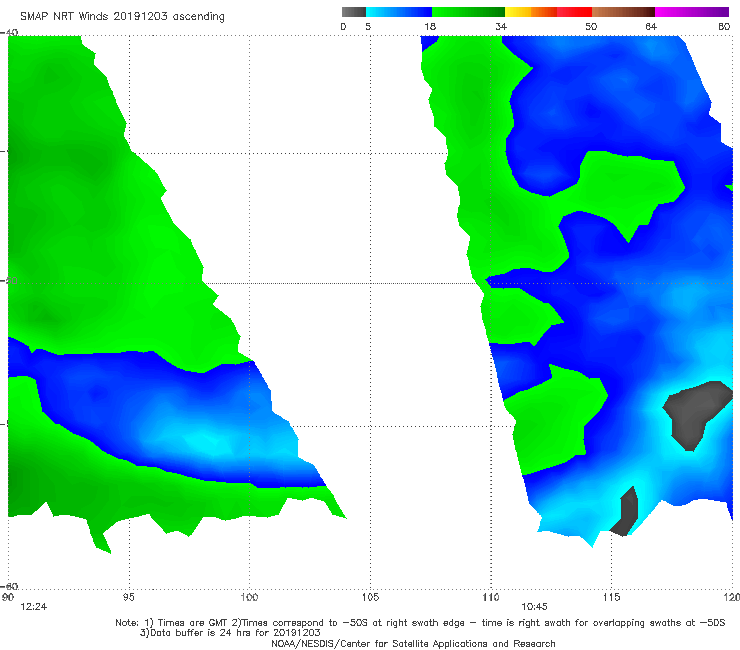Click the swath time '10:45'
The image size is (740, 650).
534,607
